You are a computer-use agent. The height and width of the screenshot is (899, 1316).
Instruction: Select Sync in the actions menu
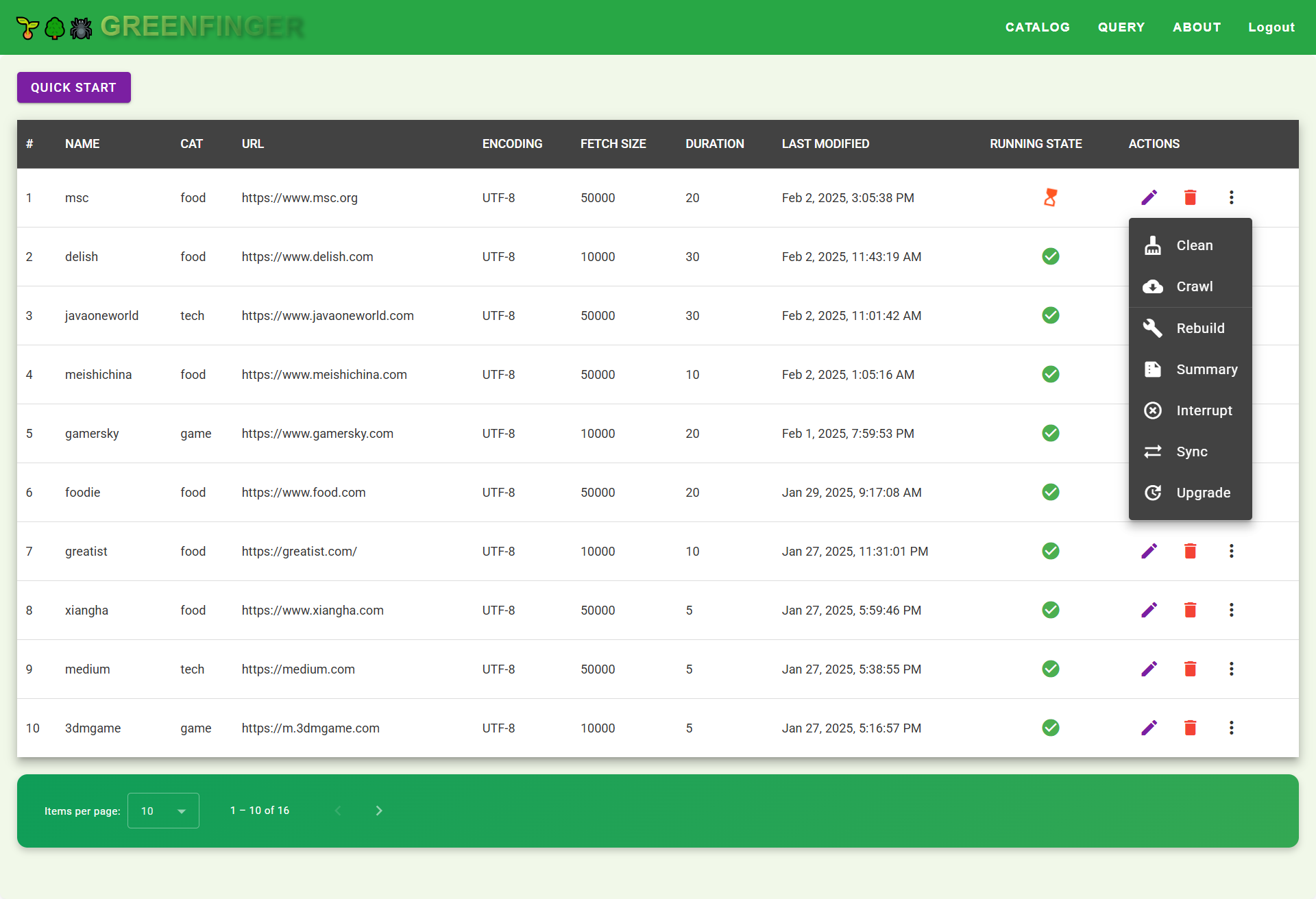pyautogui.click(x=1191, y=452)
